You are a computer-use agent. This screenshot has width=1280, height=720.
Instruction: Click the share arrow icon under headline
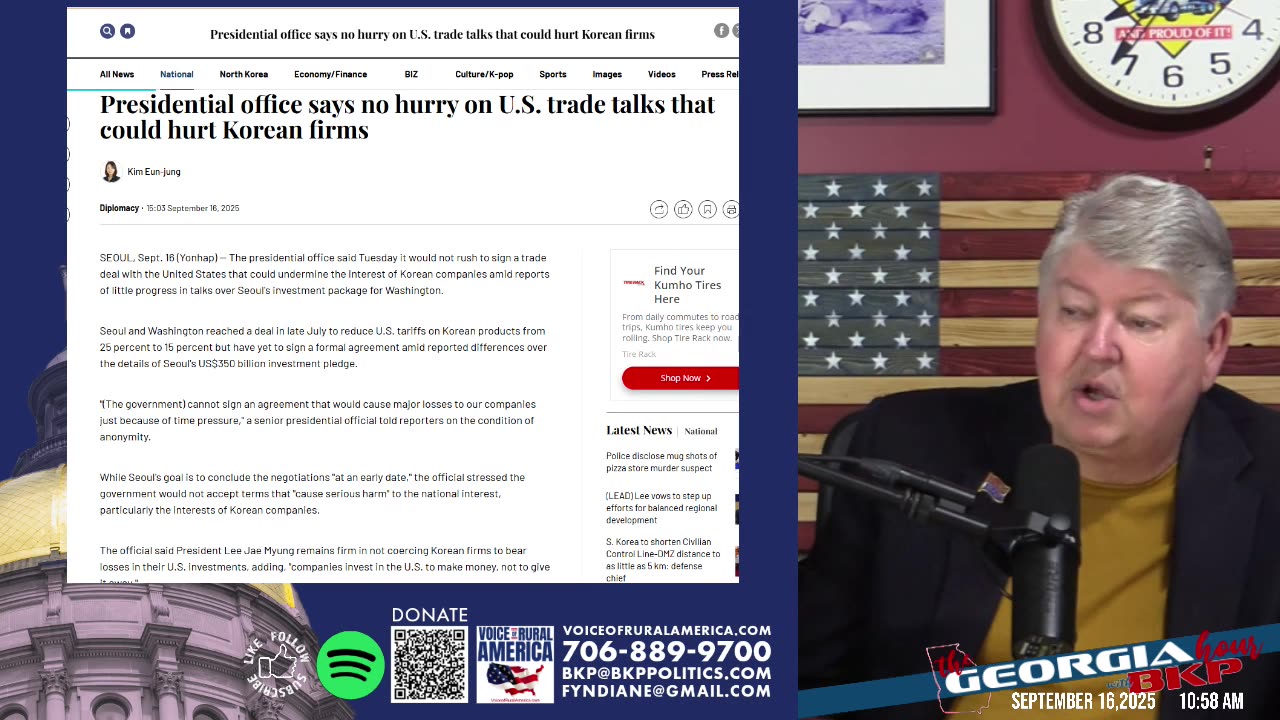659,209
